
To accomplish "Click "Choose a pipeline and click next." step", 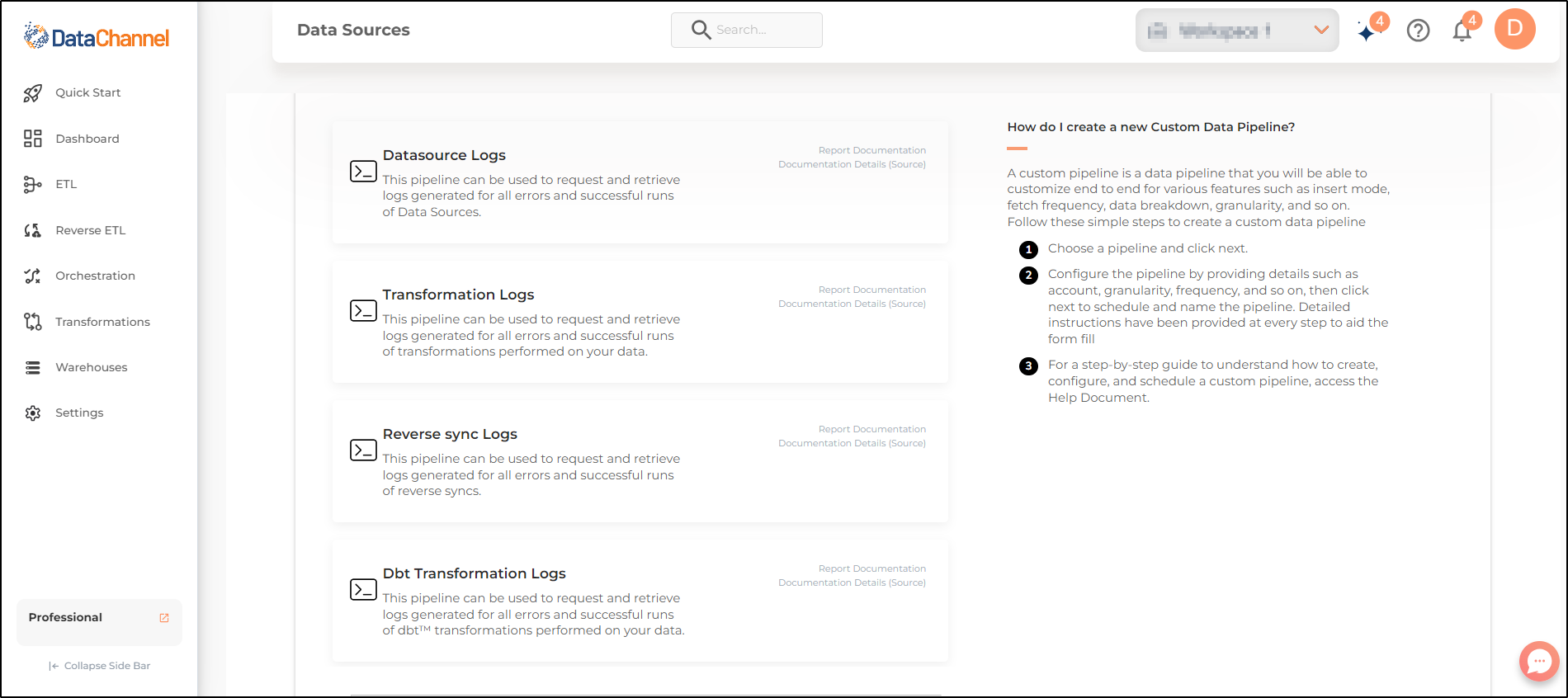I will coord(1148,248).
